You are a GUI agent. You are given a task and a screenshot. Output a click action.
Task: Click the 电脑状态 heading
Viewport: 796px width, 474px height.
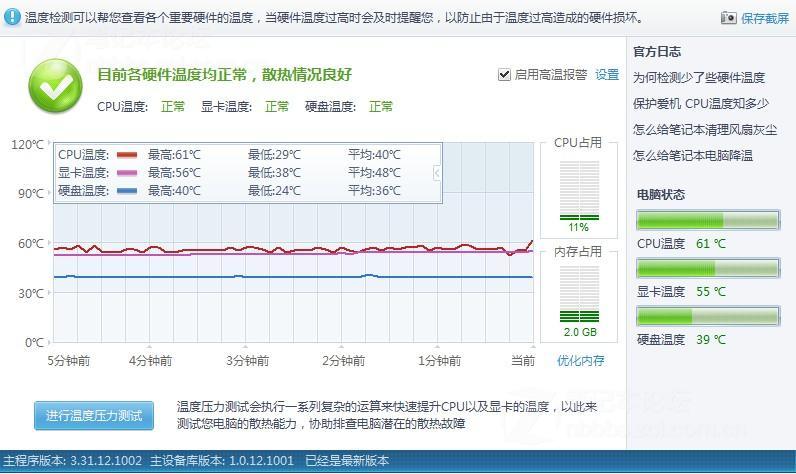pyautogui.click(x=661, y=195)
